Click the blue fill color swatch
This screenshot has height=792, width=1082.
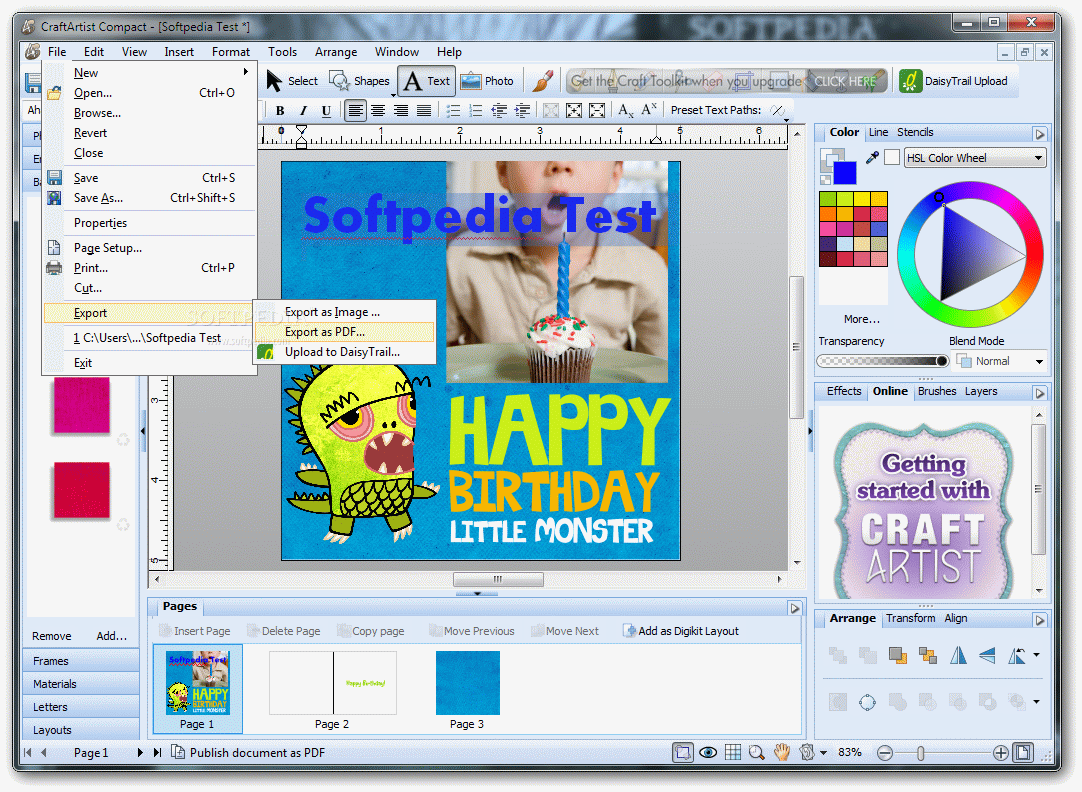tap(845, 172)
